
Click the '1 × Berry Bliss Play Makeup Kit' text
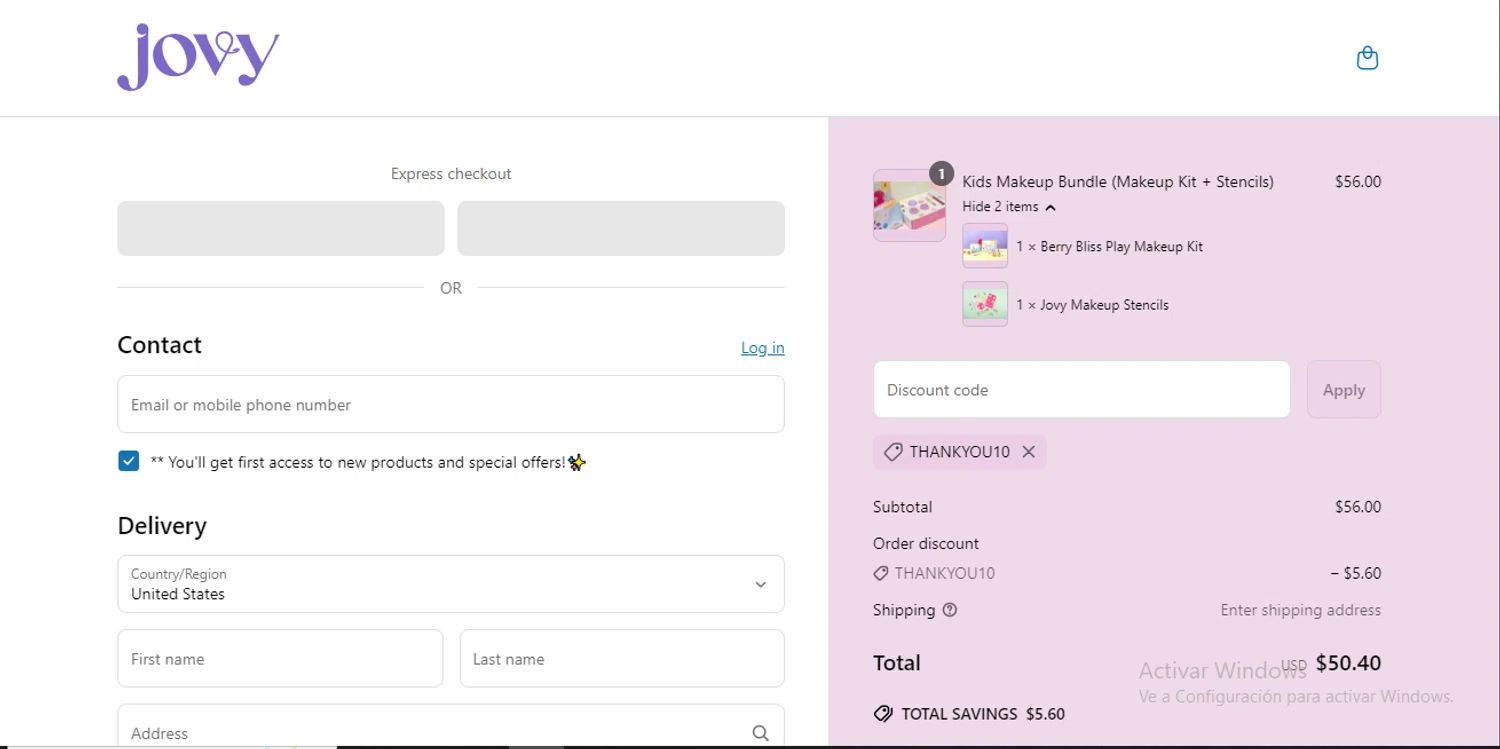(x=1110, y=247)
